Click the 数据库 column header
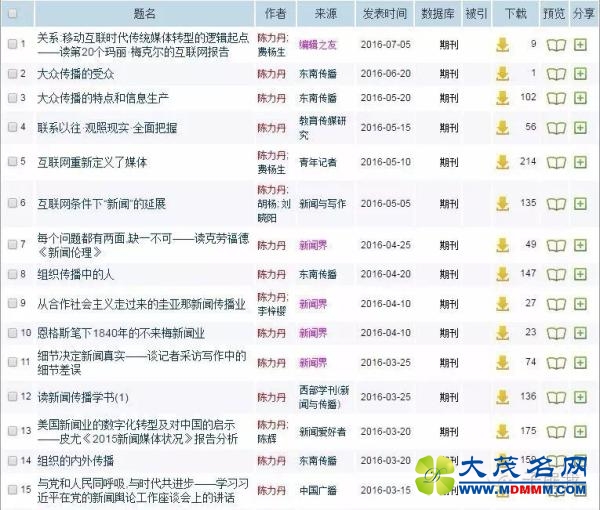The image size is (600, 510). pyautogui.click(x=438, y=14)
